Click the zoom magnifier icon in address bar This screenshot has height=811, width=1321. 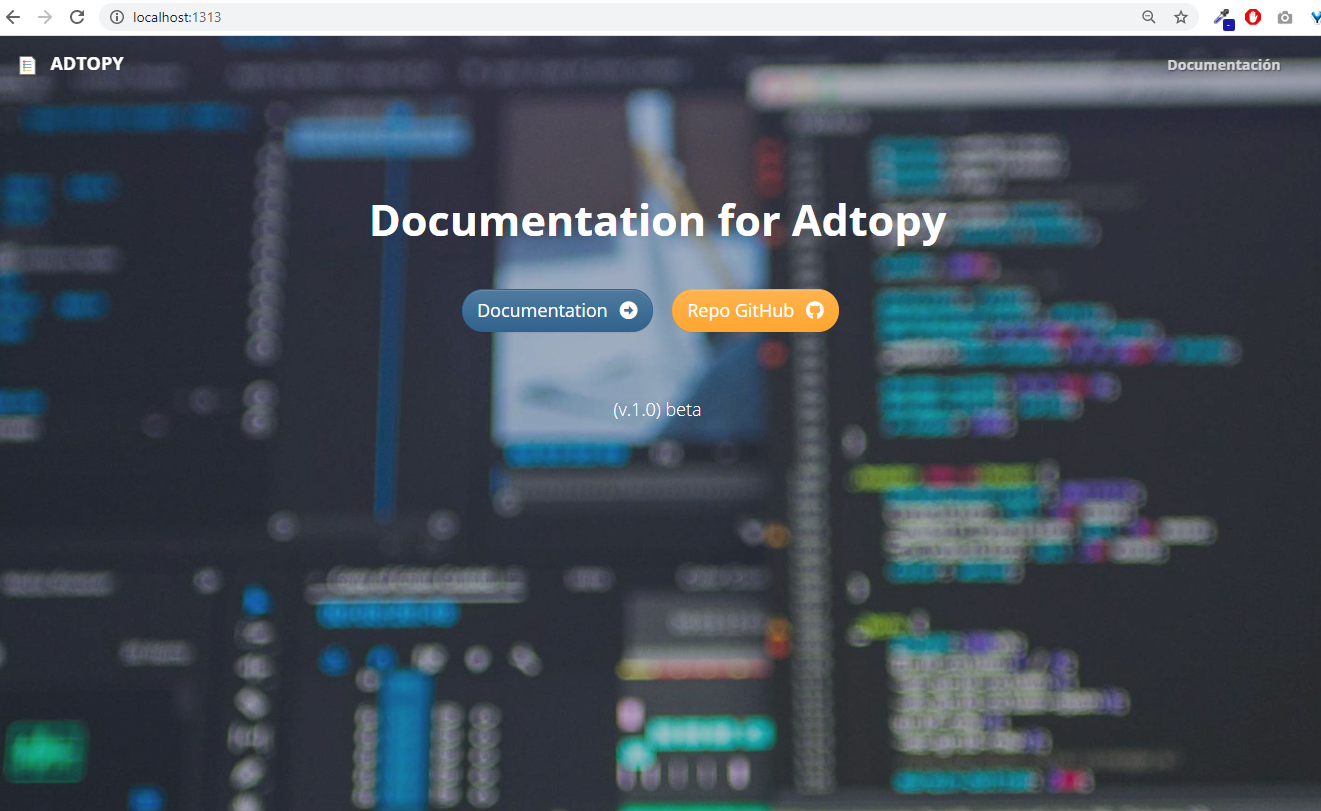click(x=1149, y=17)
